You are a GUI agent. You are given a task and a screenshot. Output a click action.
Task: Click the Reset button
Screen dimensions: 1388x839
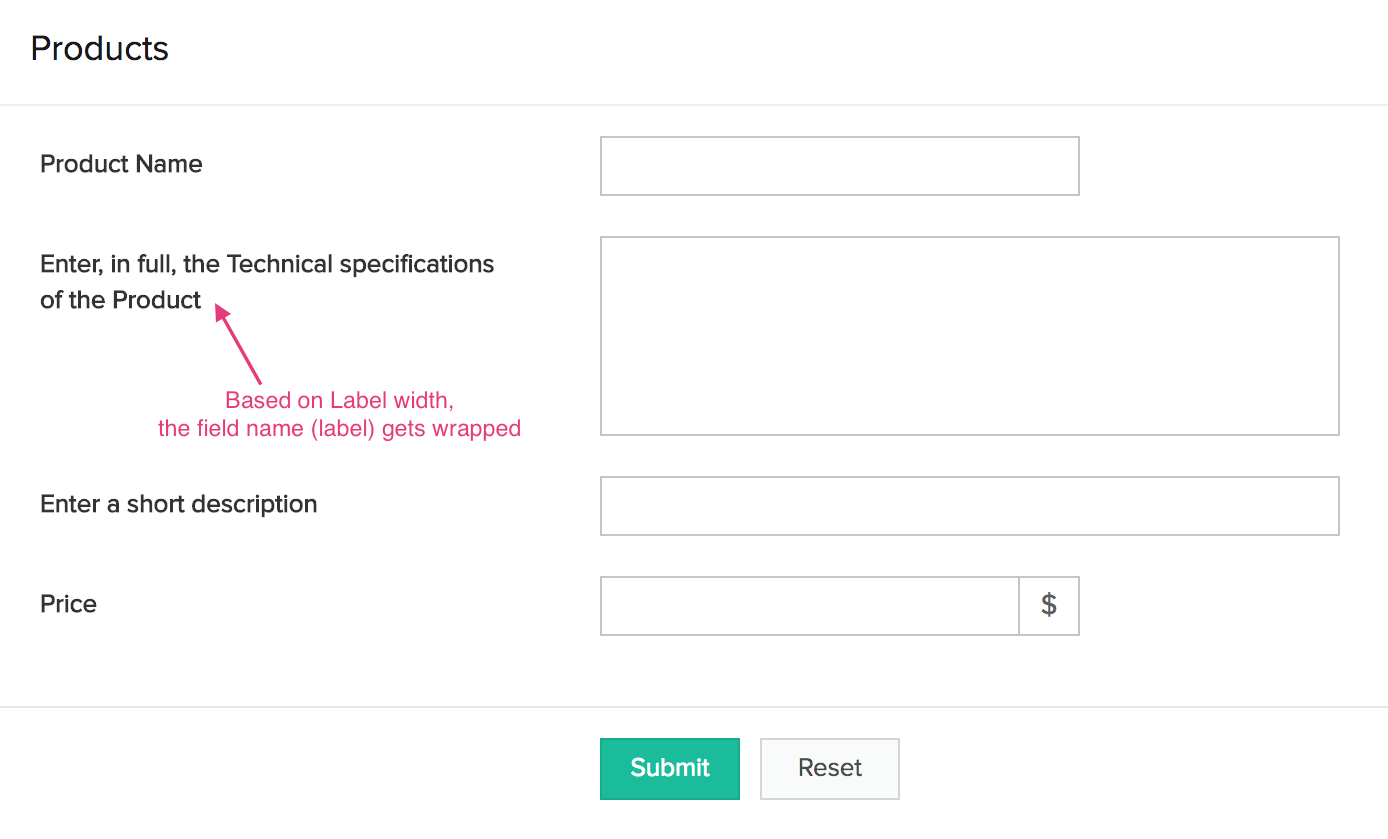pos(829,768)
